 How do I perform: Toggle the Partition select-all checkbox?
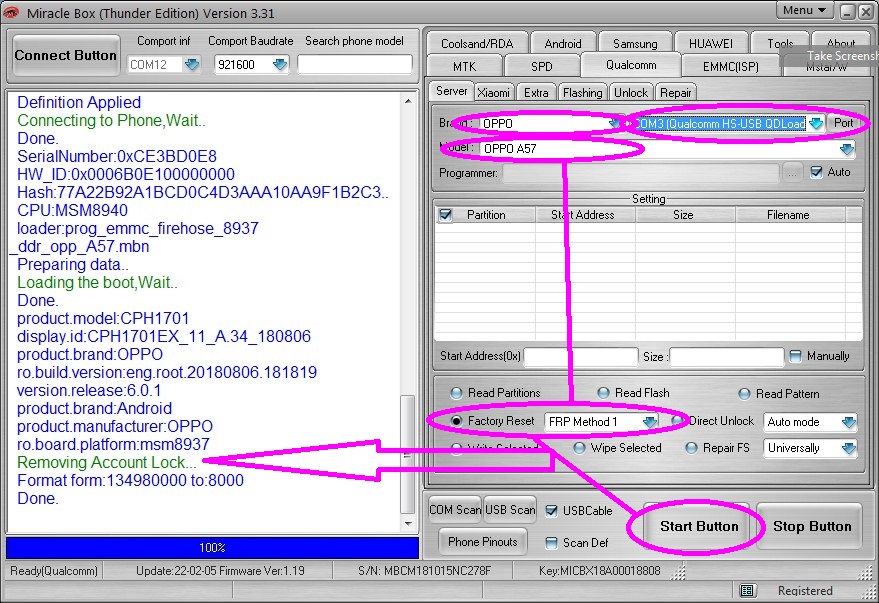[446, 215]
